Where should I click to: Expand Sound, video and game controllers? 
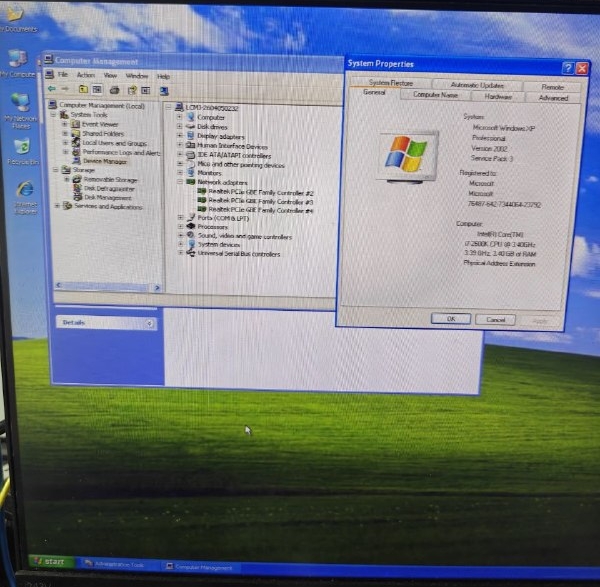181,235
